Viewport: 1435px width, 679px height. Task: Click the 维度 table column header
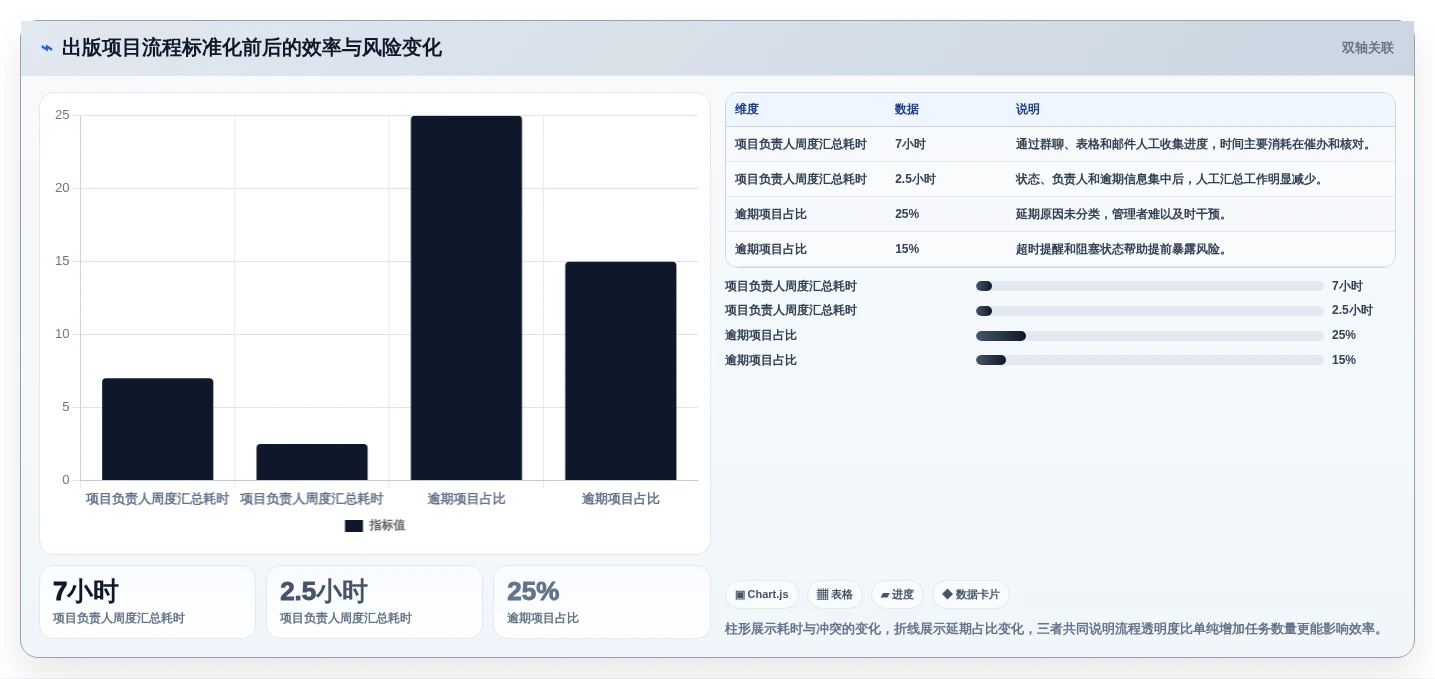click(747, 109)
